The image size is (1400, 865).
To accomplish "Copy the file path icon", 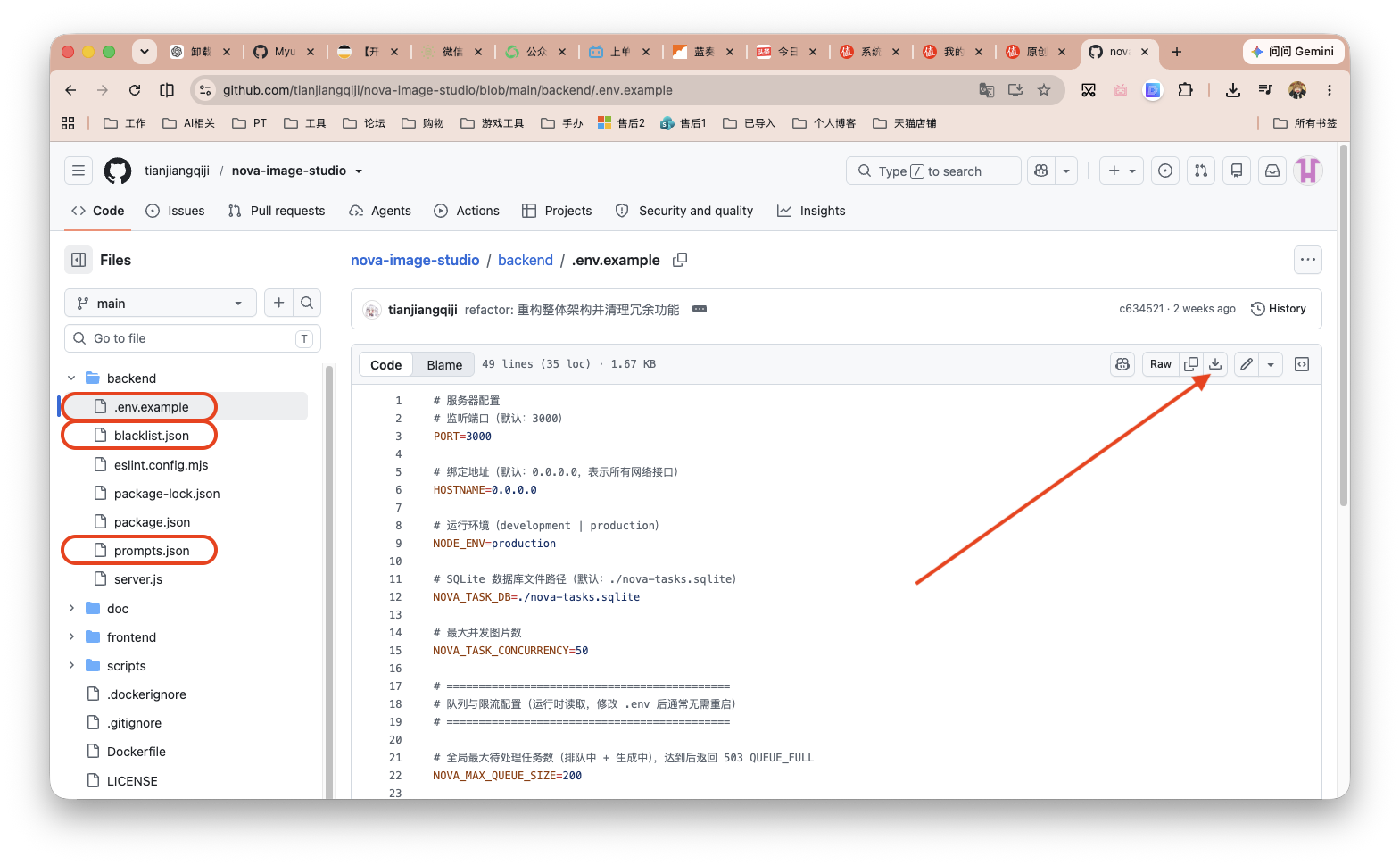I will point(680,260).
